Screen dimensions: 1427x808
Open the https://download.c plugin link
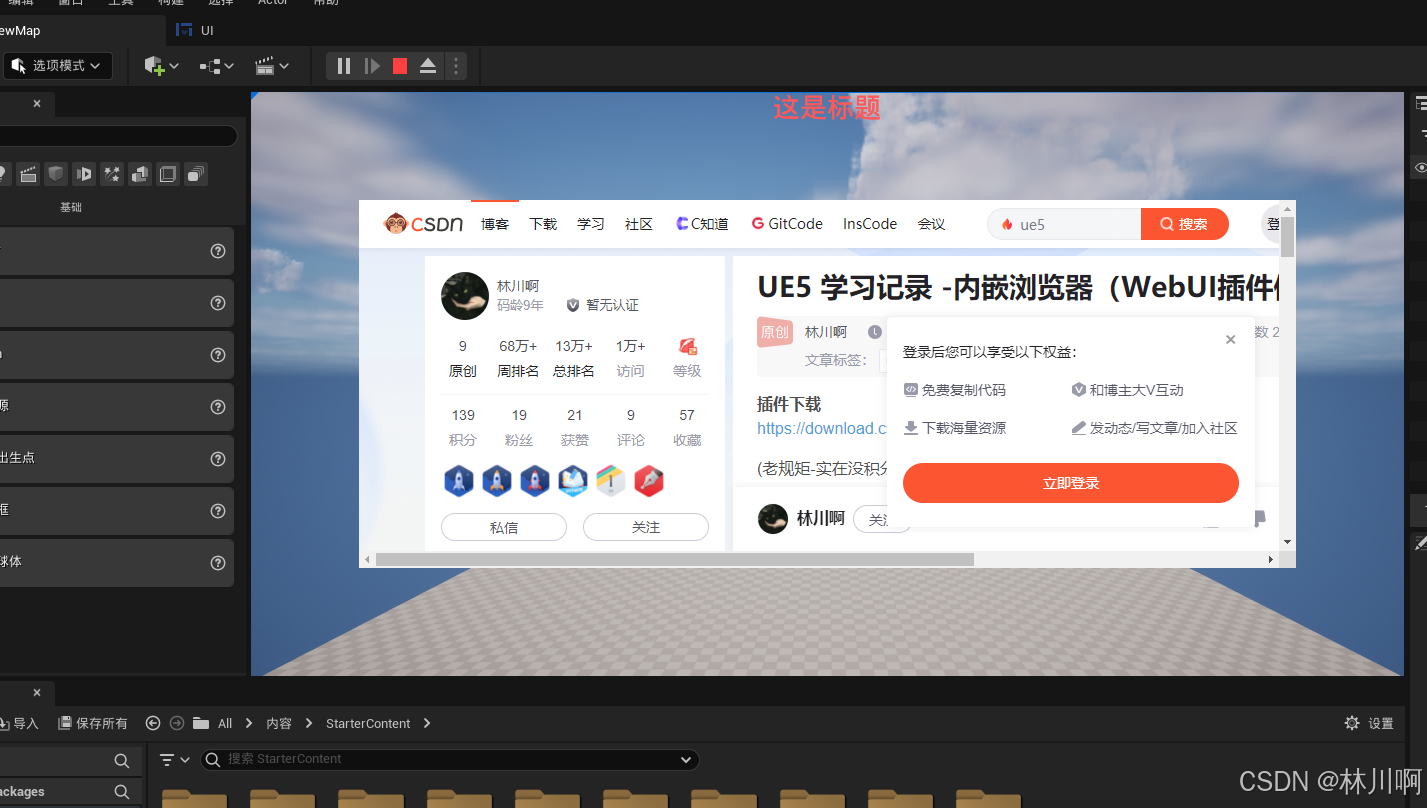pos(822,428)
